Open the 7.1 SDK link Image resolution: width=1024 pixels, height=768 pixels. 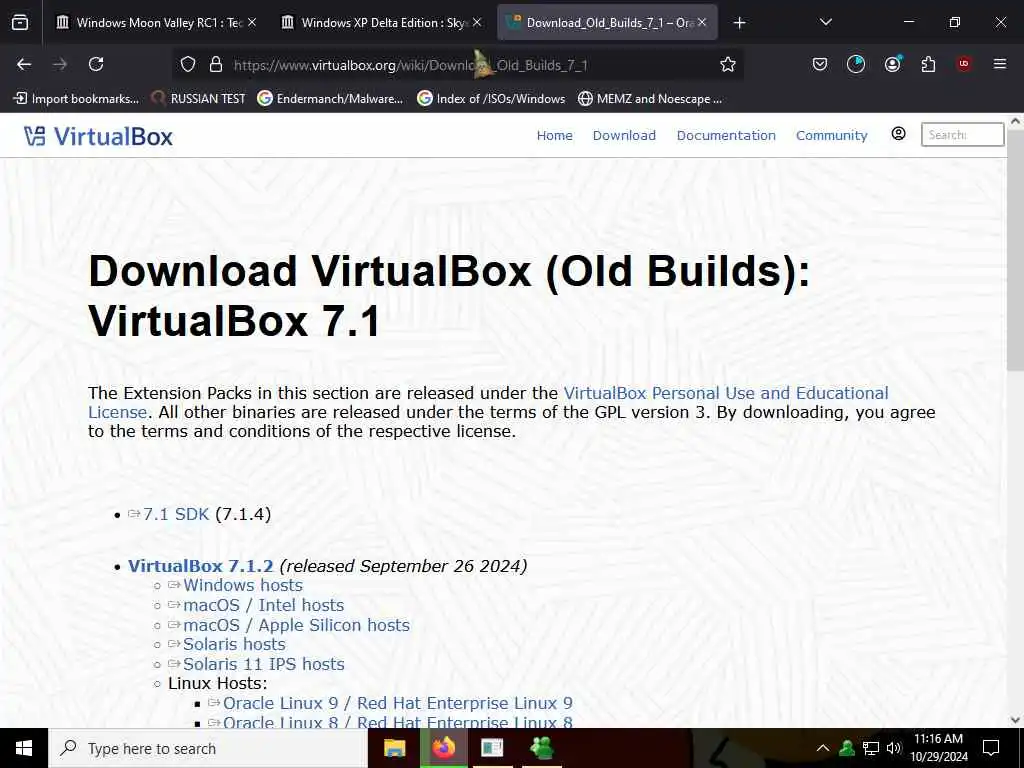(176, 514)
